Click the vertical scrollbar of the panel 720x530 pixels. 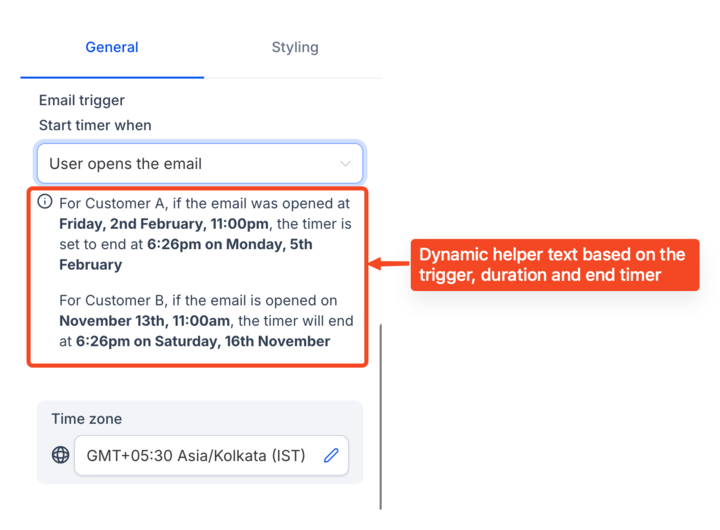[x=381, y=416]
